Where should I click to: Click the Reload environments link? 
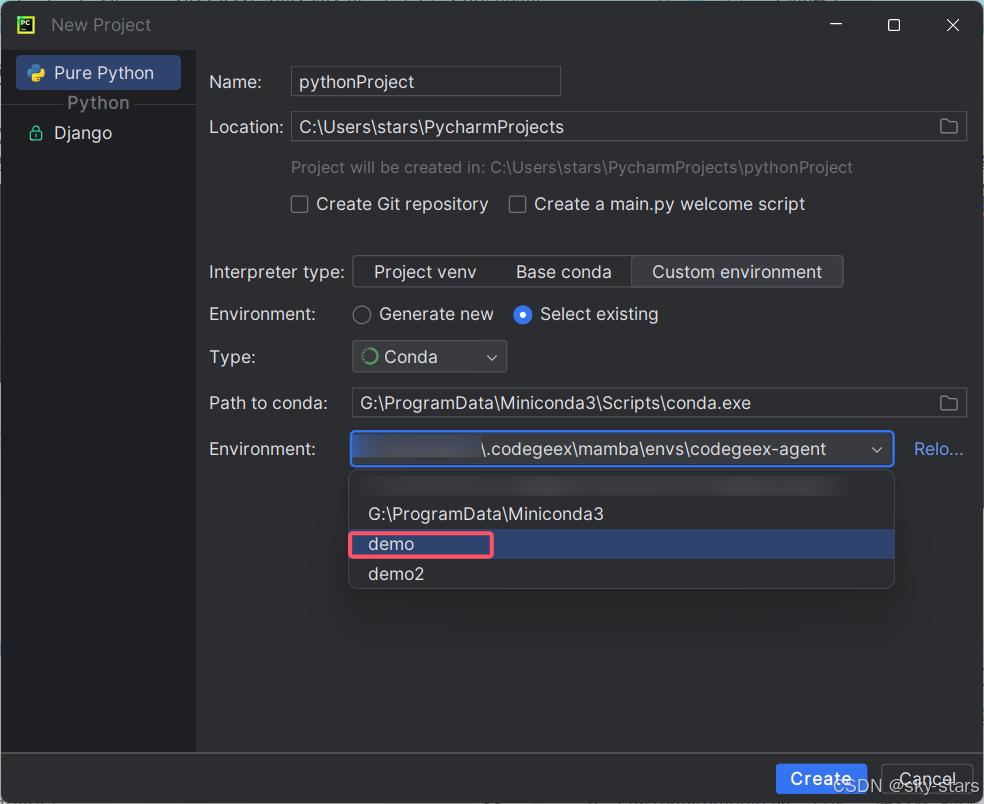(938, 449)
